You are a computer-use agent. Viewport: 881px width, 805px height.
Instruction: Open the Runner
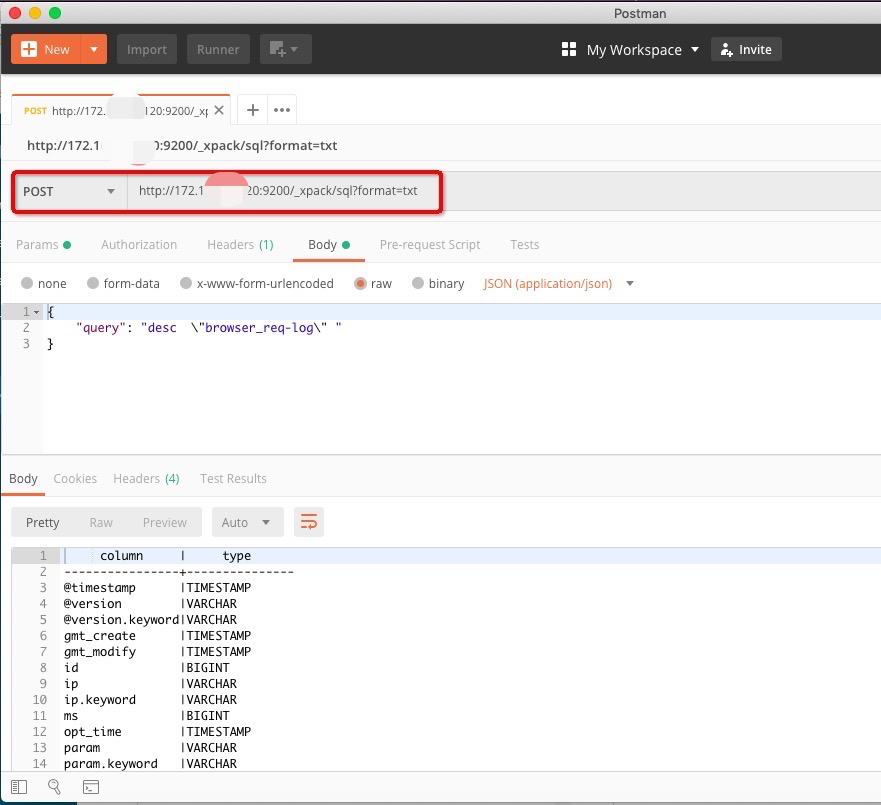218,49
